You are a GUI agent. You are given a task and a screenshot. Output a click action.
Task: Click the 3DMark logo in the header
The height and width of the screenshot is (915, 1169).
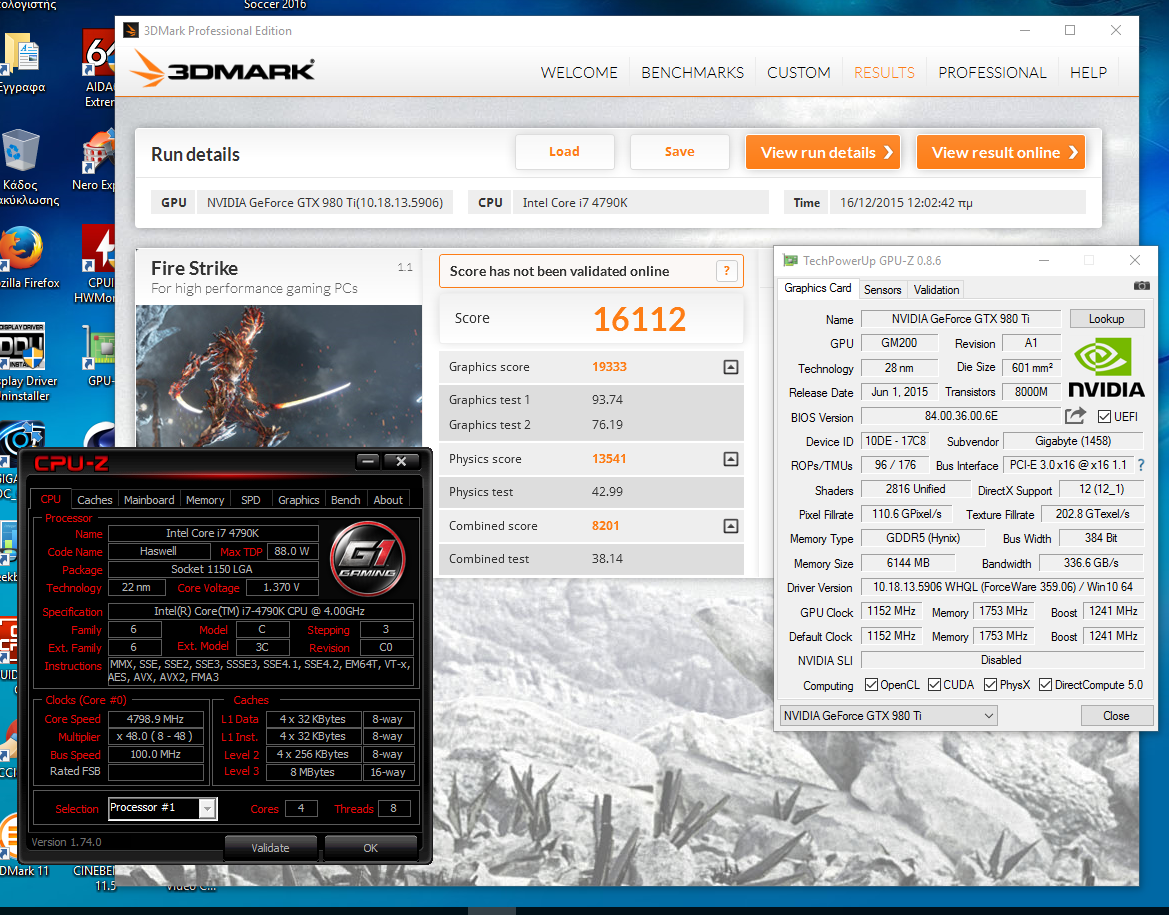pyautogui.click(x=222, y=69)
